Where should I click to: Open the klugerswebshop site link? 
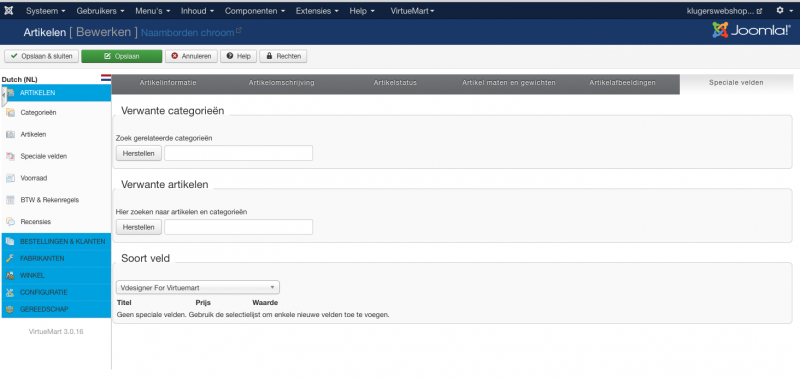[724, 11]
